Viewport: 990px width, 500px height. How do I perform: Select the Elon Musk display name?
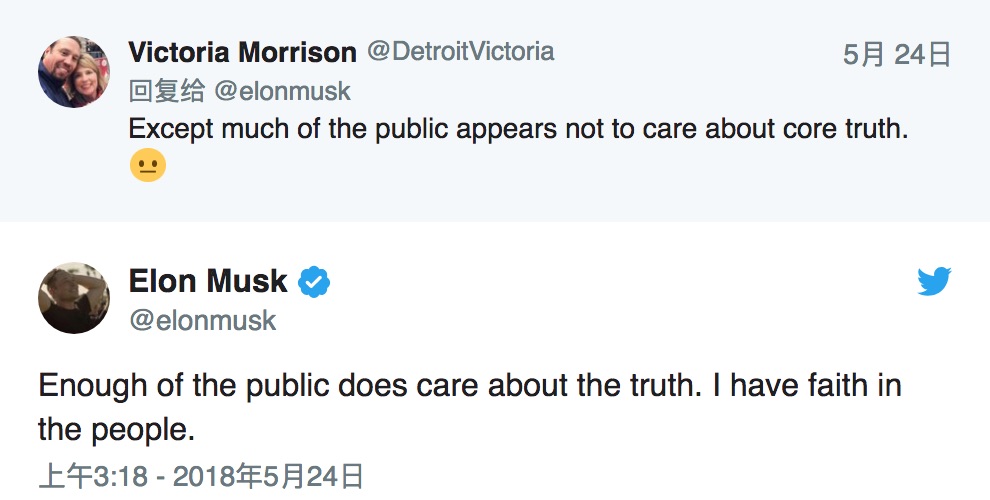[208, 282]
